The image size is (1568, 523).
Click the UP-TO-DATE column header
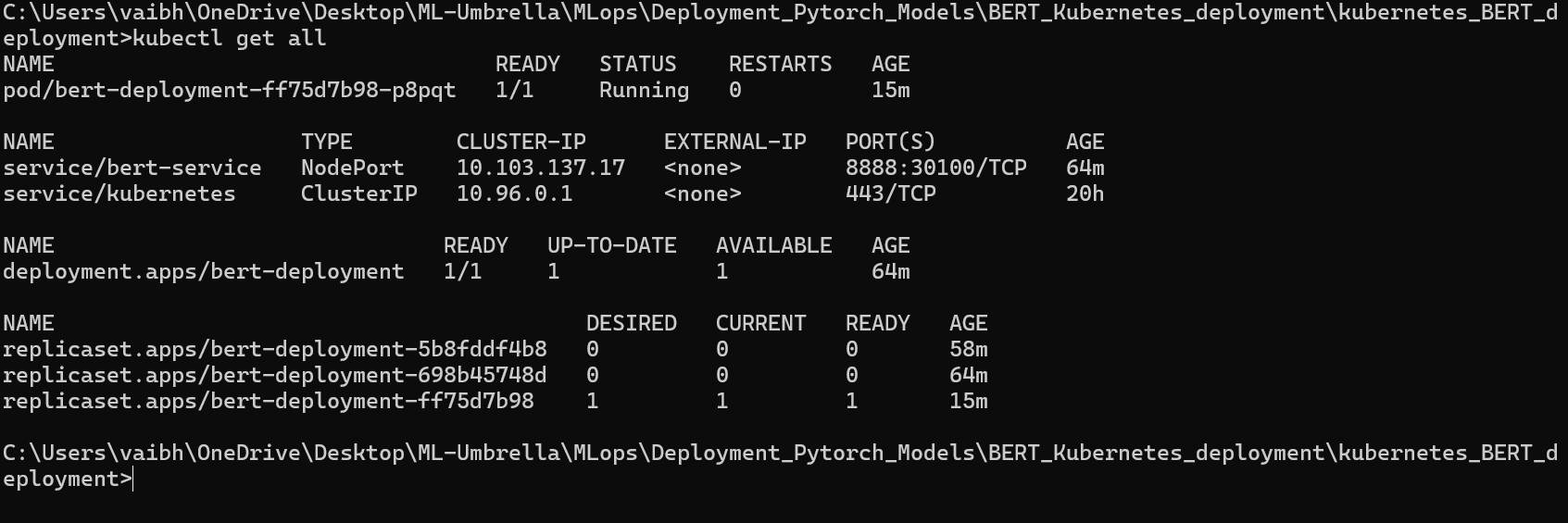[x=612, y=246]
